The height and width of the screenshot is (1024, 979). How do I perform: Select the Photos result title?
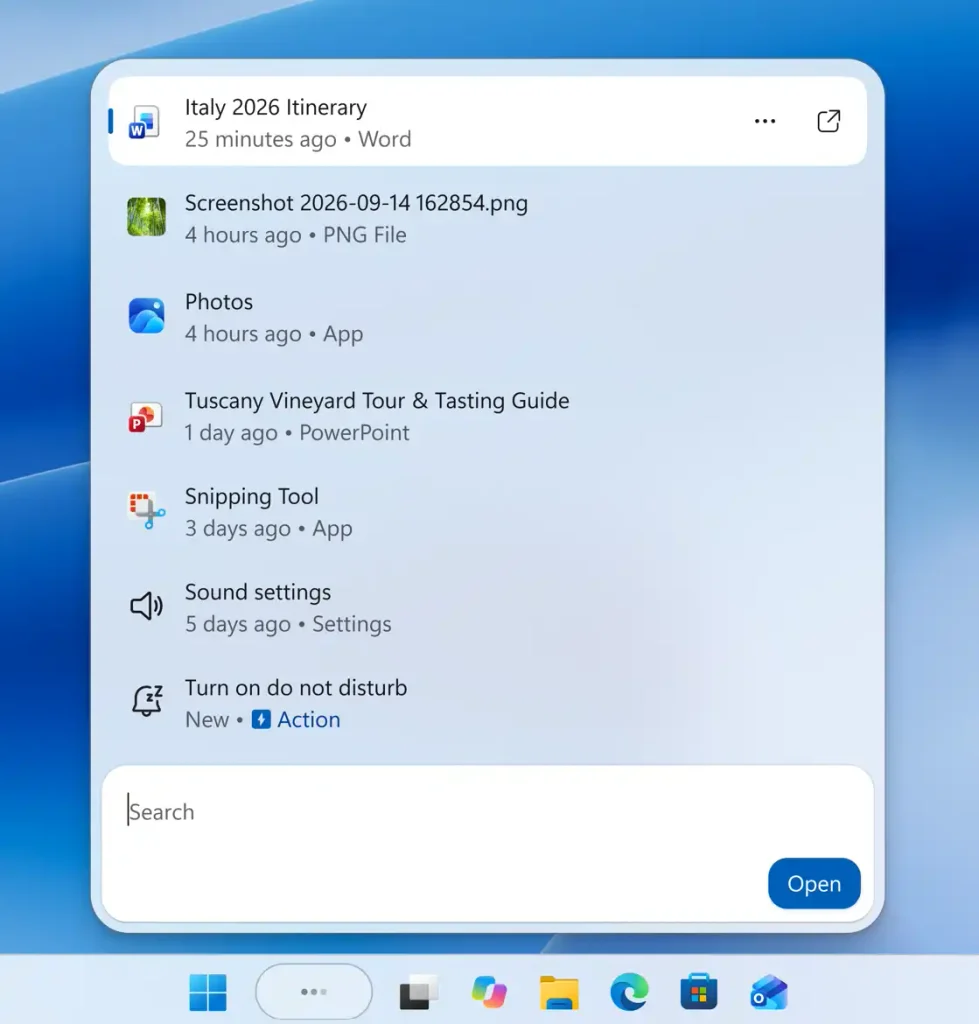click(219, 302)
